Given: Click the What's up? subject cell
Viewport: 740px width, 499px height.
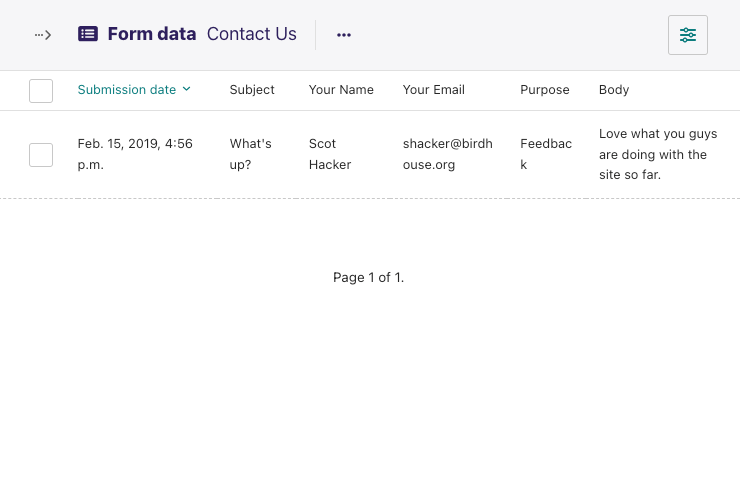Looking at the screenshot, I should [251, 154].
